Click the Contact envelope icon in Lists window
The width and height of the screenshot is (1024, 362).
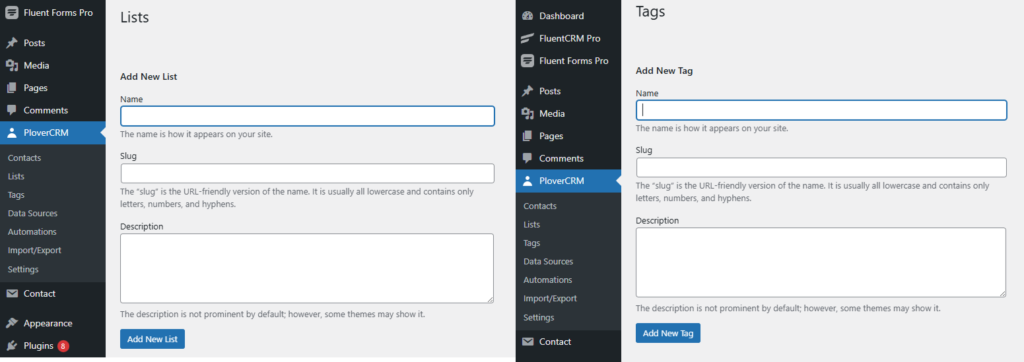point(12,293)
